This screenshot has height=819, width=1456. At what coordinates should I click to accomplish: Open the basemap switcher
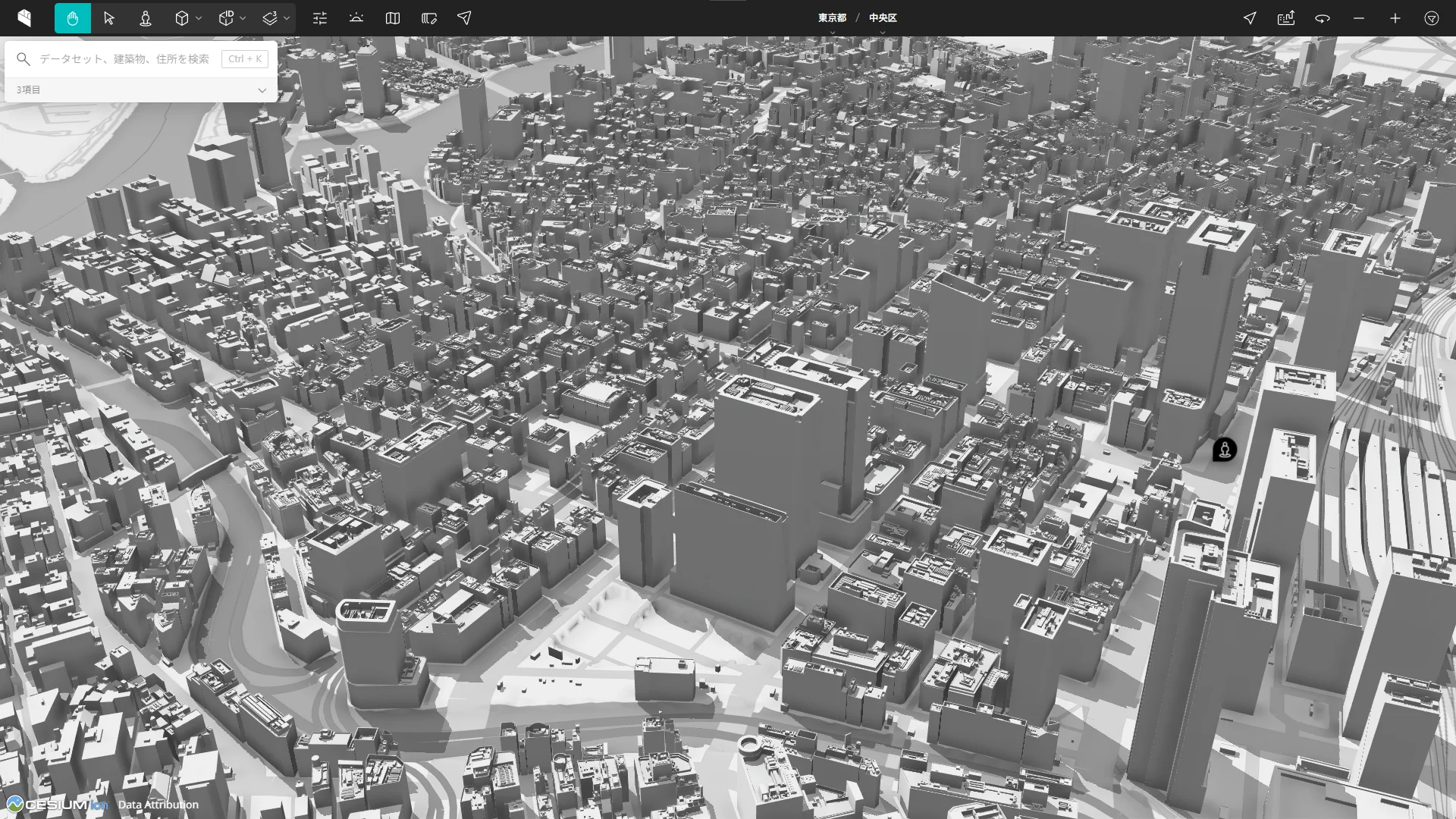tap(392, 17)
